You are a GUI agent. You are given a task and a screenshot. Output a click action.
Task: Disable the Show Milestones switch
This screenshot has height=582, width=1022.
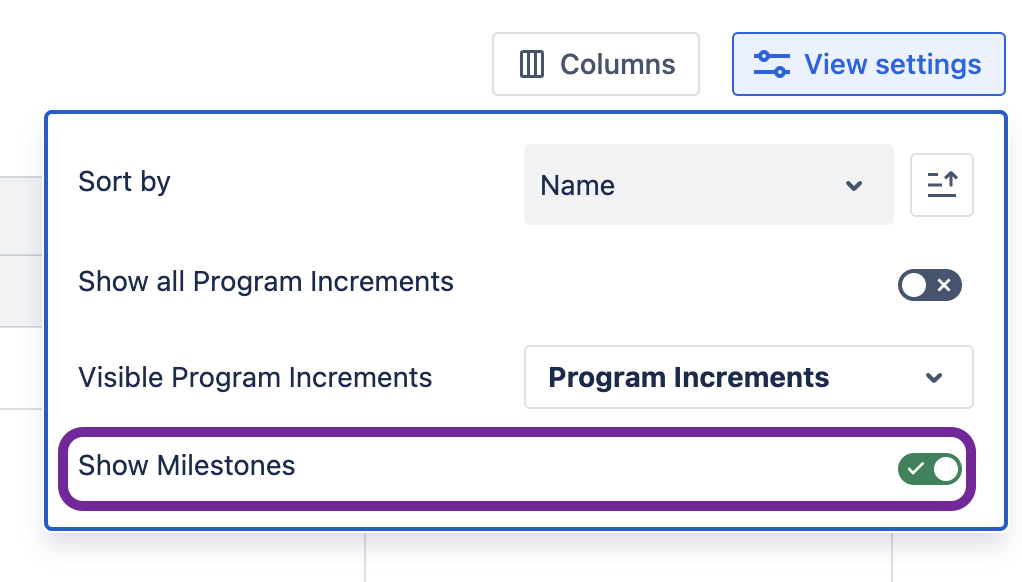pyautogui.click(x=930, y=468)
